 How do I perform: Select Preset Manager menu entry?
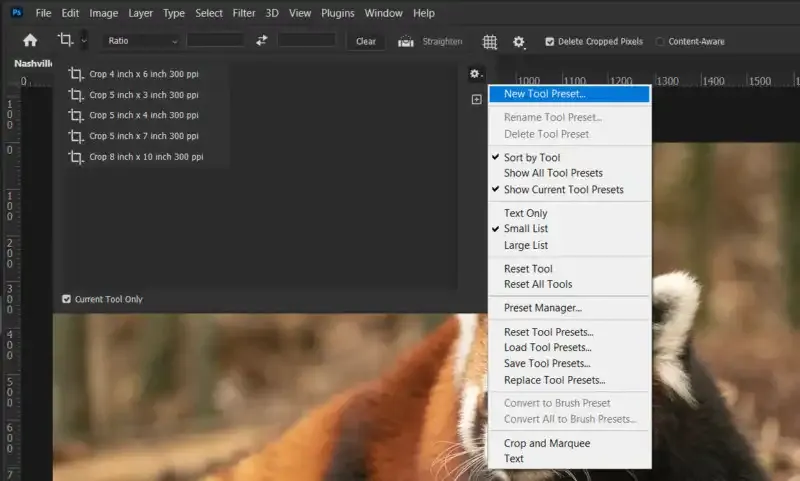pyautogui.click(x=542, y=308)
